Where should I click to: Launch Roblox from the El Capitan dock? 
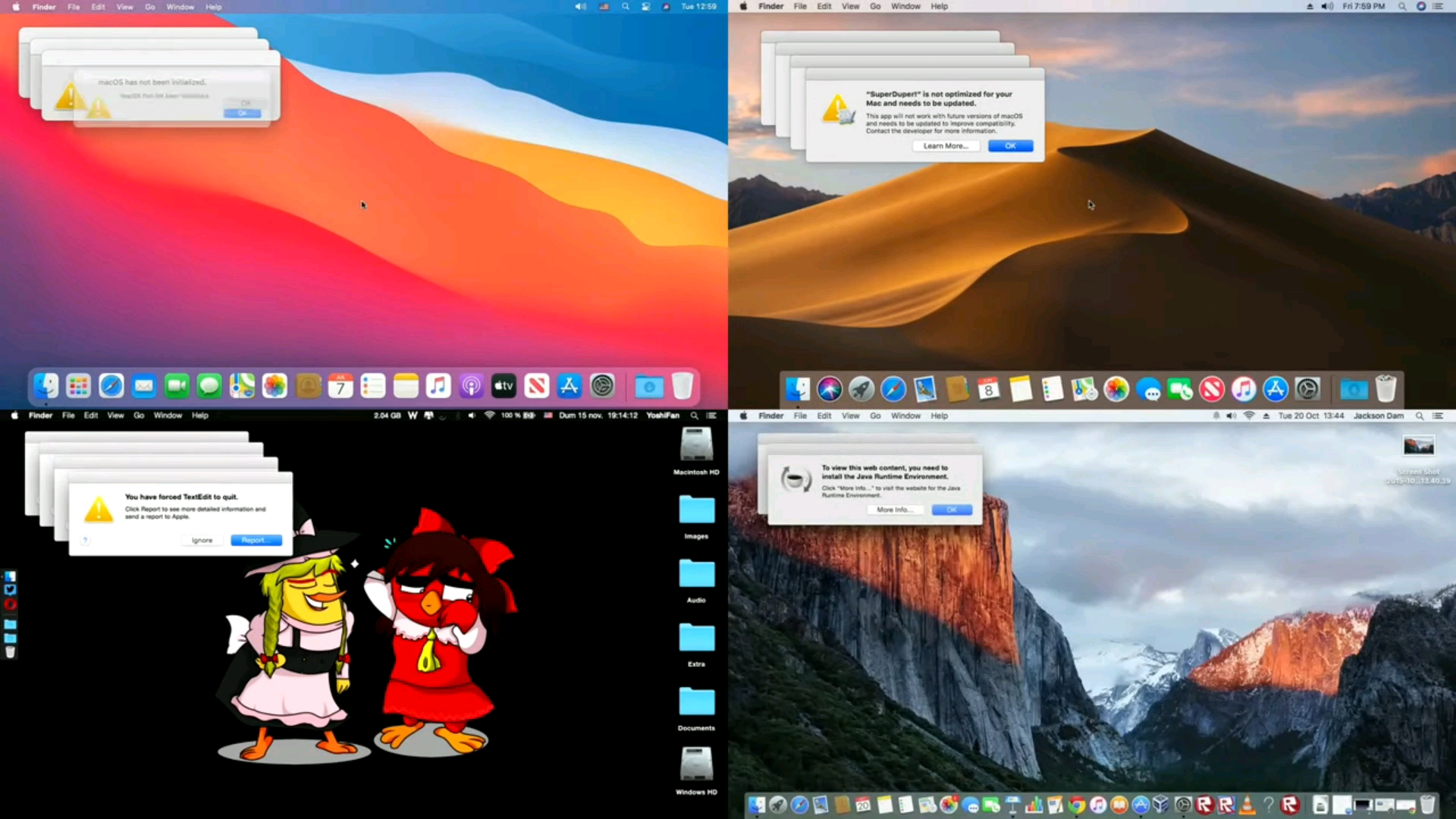(1205, 805)
